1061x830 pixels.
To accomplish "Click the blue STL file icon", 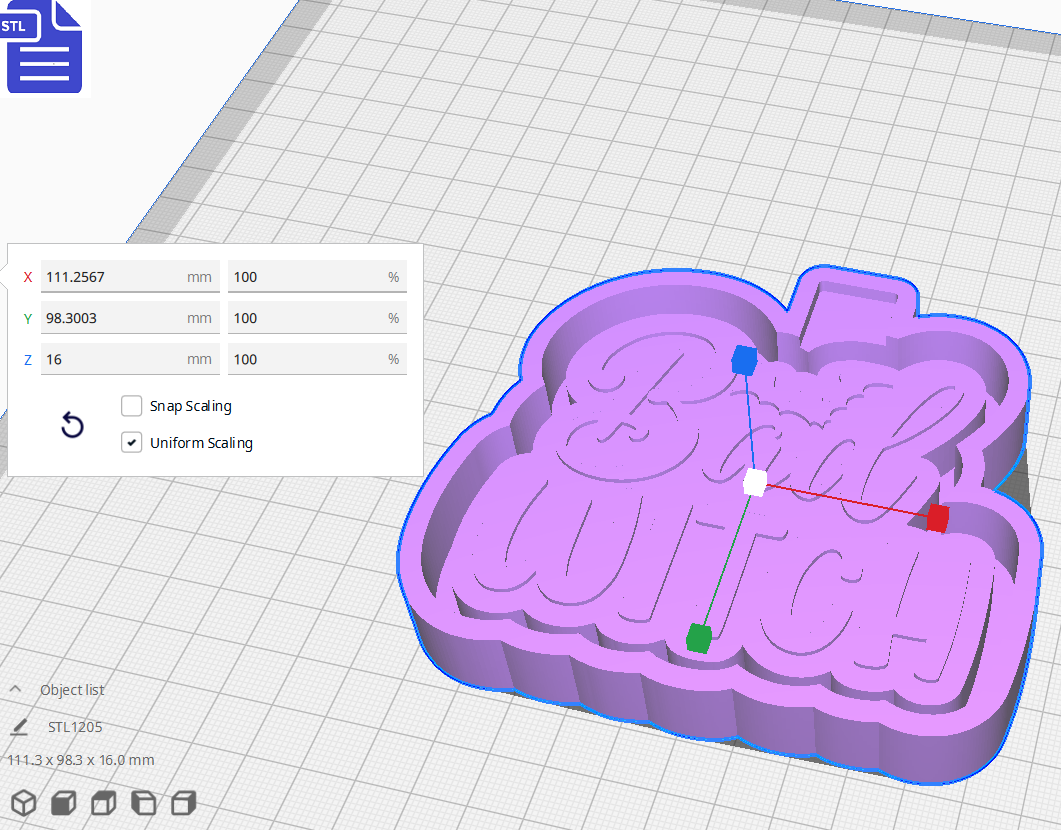I will (44, 47).
